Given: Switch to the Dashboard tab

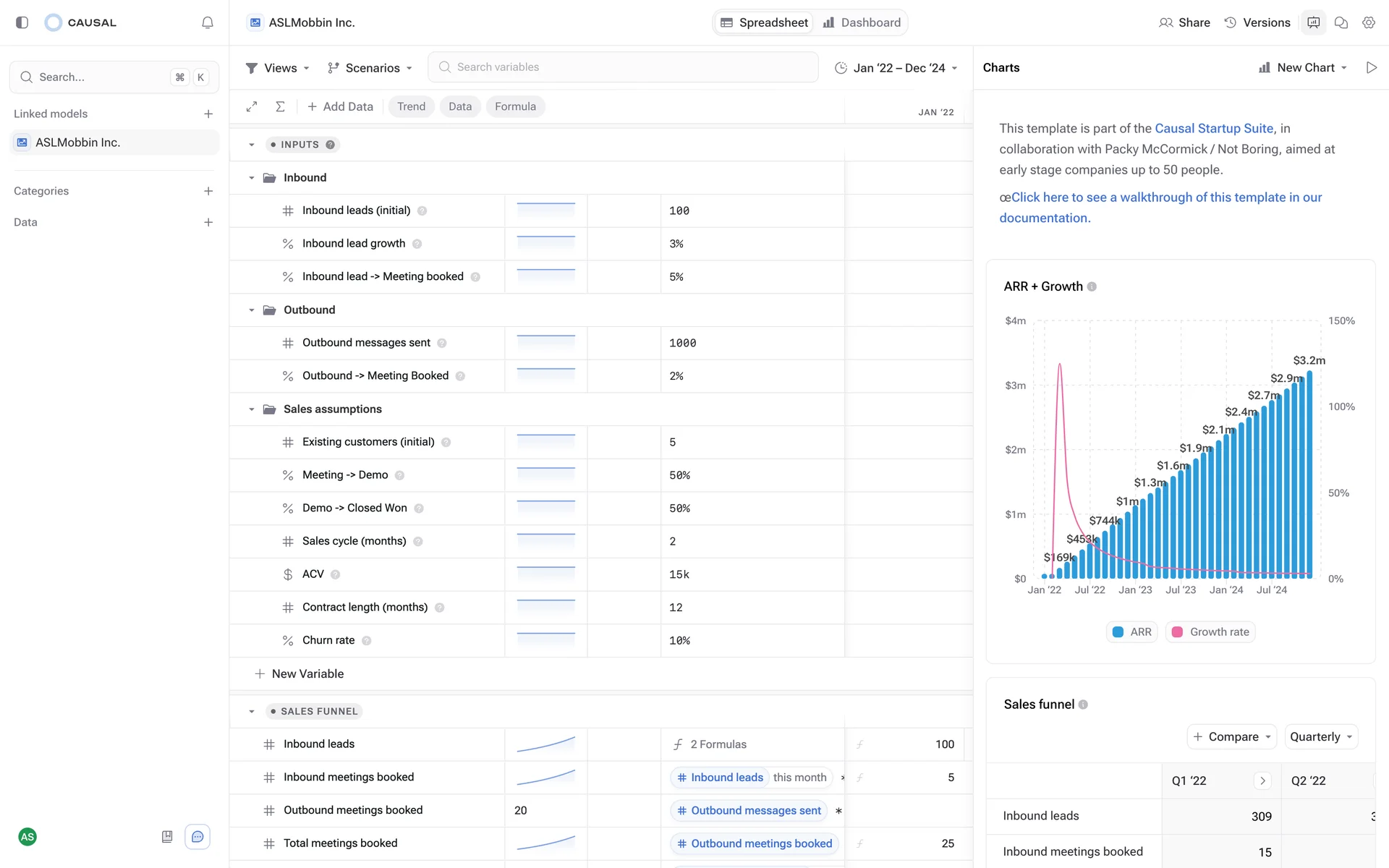Looking at the screenshot, I should pyautogui.click(x=862, y=22).
